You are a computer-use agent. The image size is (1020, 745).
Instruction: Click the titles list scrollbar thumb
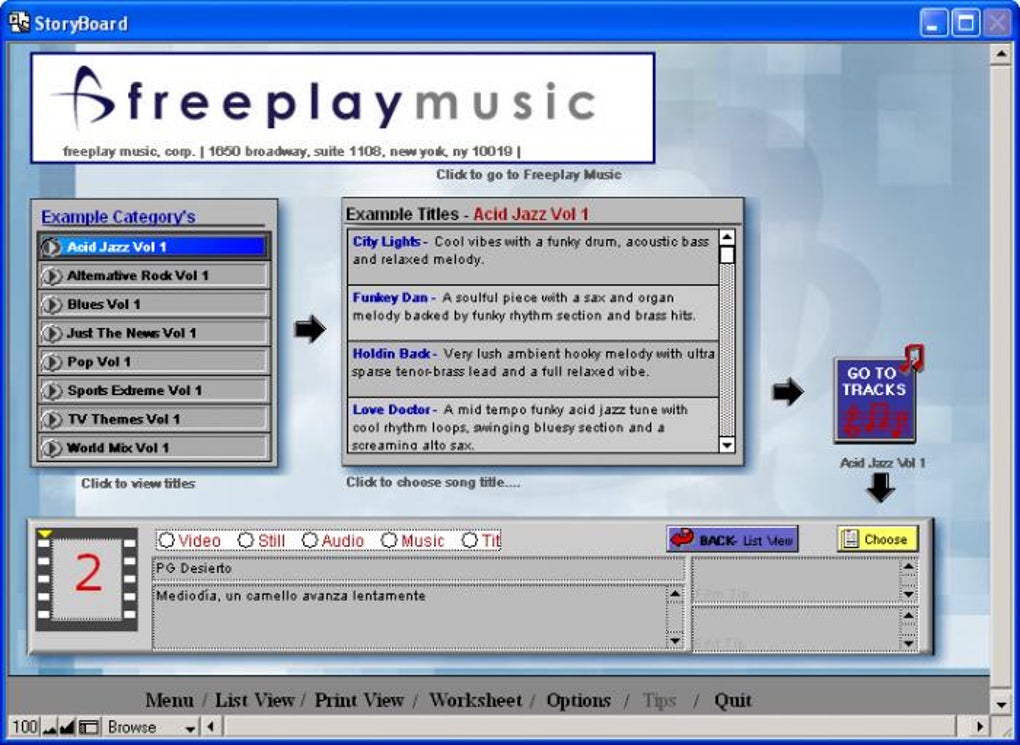[727, 254]
